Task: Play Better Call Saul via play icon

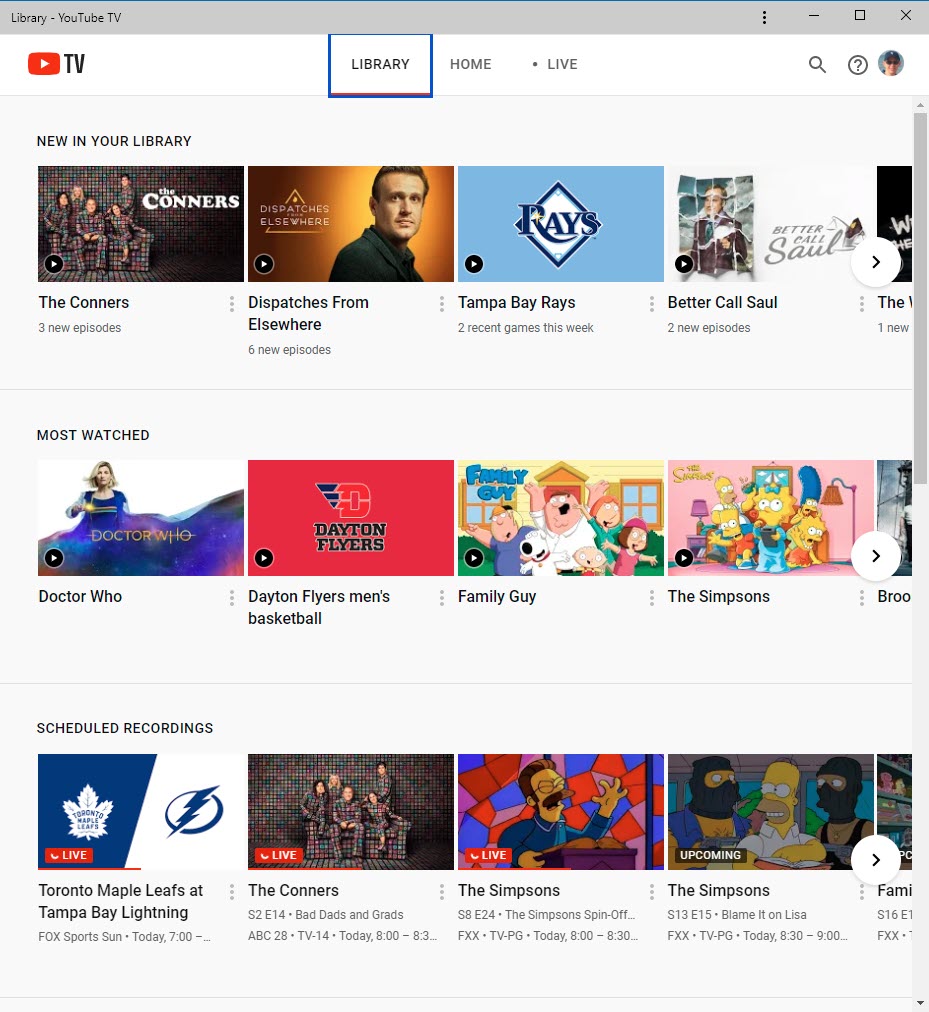Action: tap(684, 263)
